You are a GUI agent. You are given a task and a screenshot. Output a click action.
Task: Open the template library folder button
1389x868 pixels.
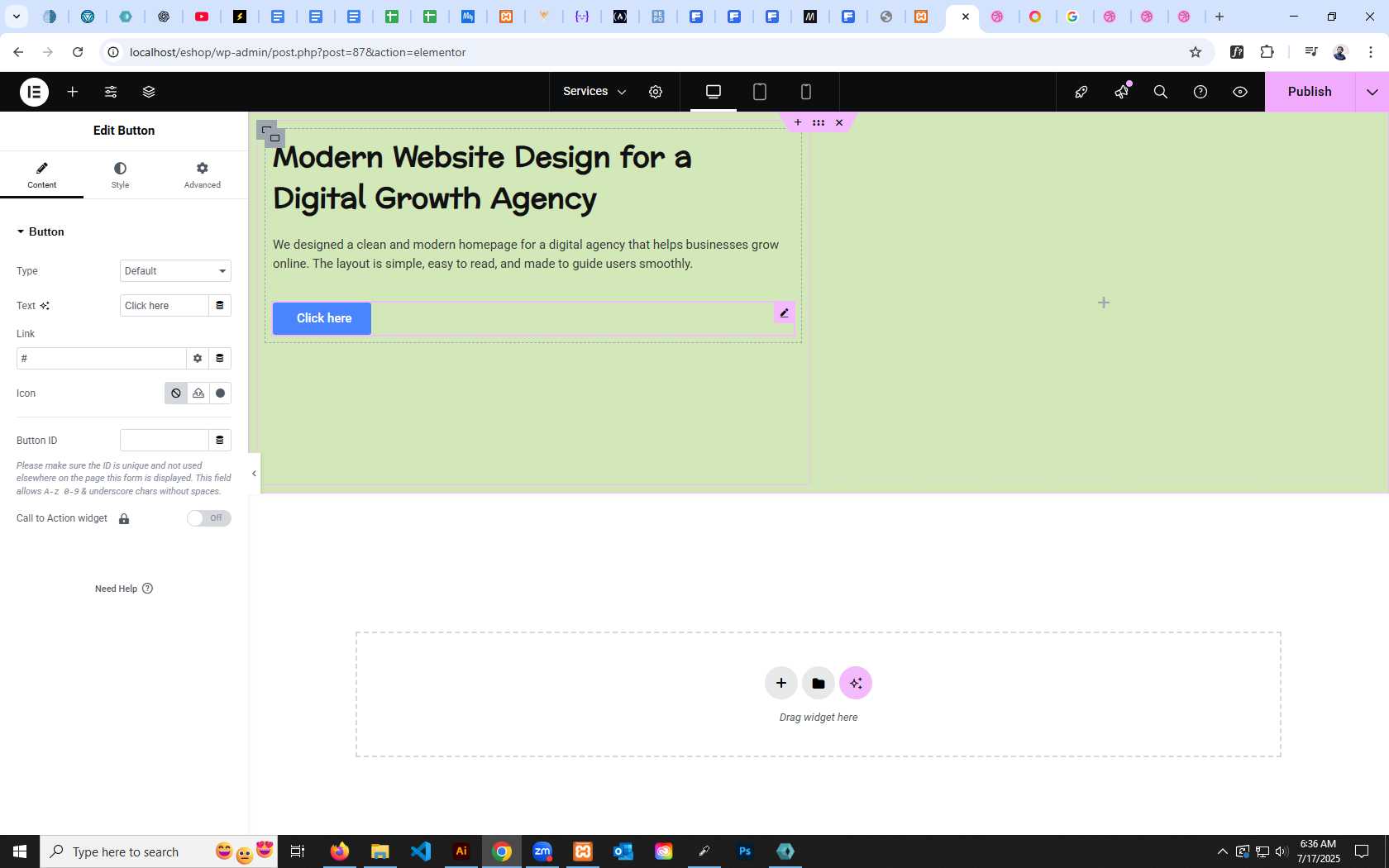[x=819, y=683]
